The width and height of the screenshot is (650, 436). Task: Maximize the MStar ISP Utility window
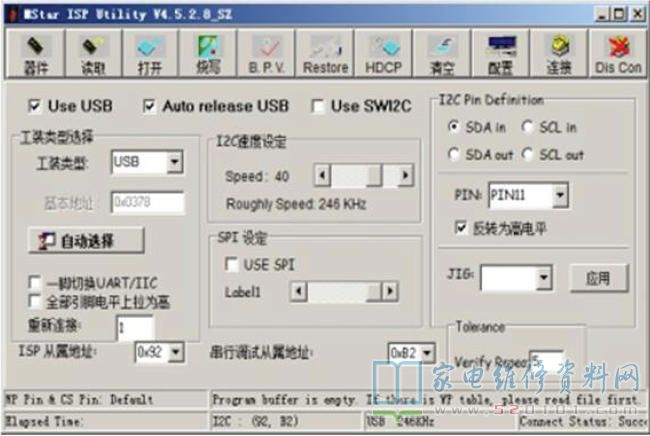pos(619,15)
